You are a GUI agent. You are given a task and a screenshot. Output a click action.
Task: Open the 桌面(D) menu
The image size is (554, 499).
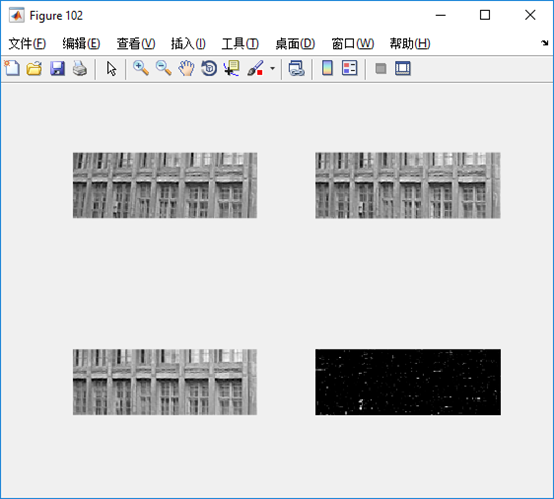[x=295, y=43]
